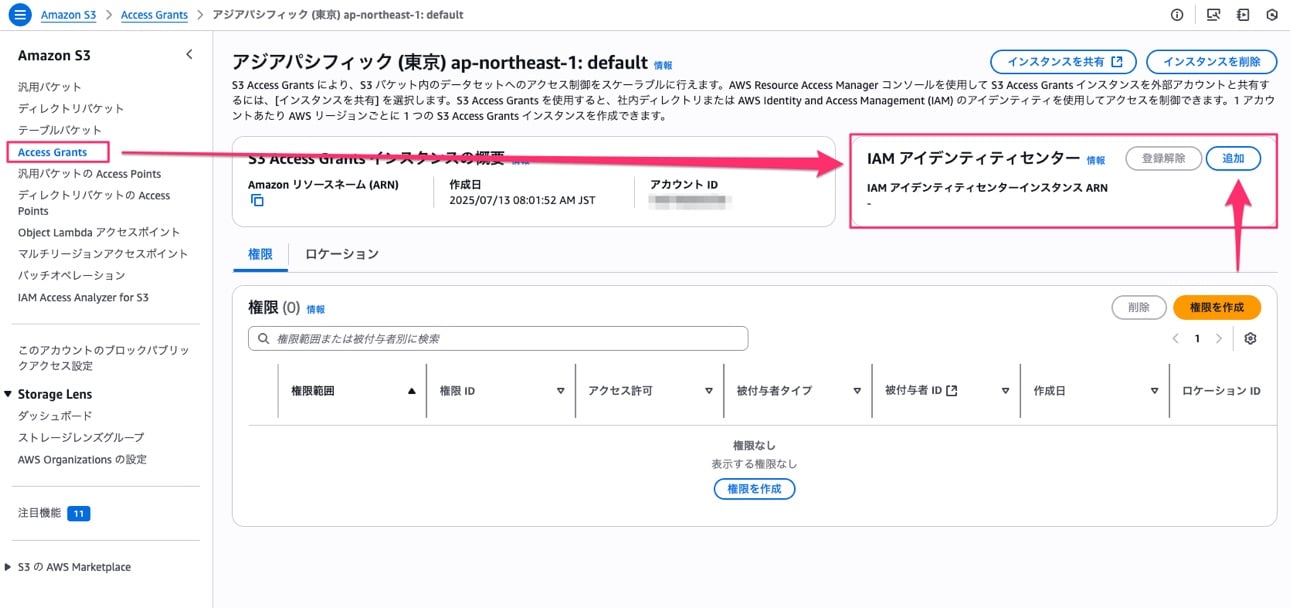Open 情報 link beside page title
This screenshot has height=608, width=1290.
pos(663,65)
